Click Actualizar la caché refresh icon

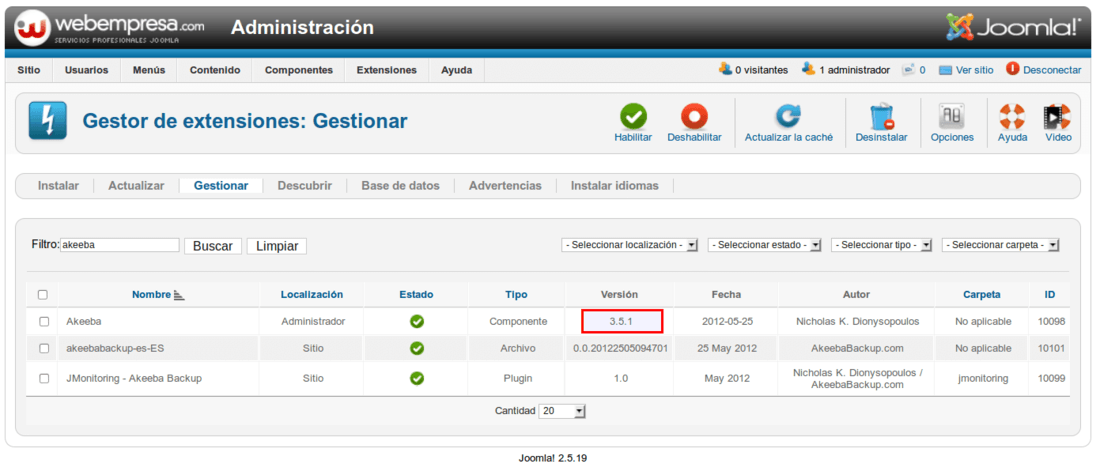(x=789, y=116)
